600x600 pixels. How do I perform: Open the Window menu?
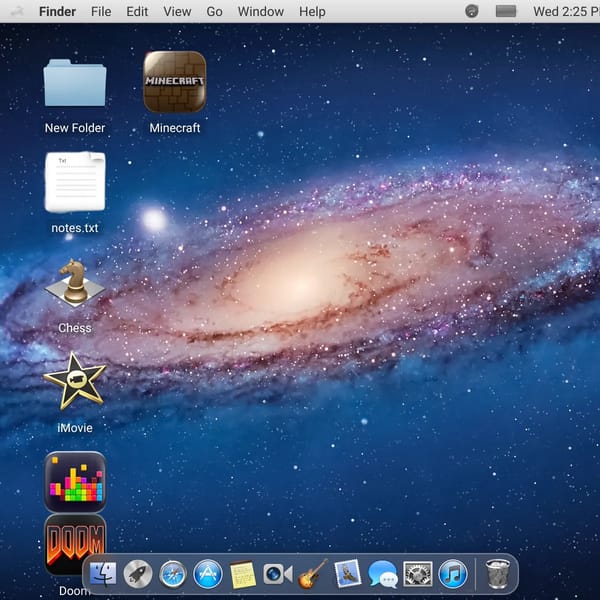click(x=261, y=11)
